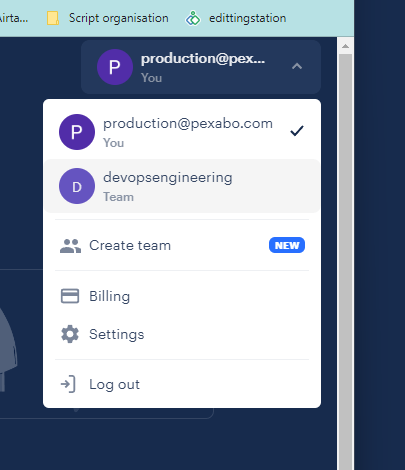Click the scrollbar up arrow

(x=345, y=46)
